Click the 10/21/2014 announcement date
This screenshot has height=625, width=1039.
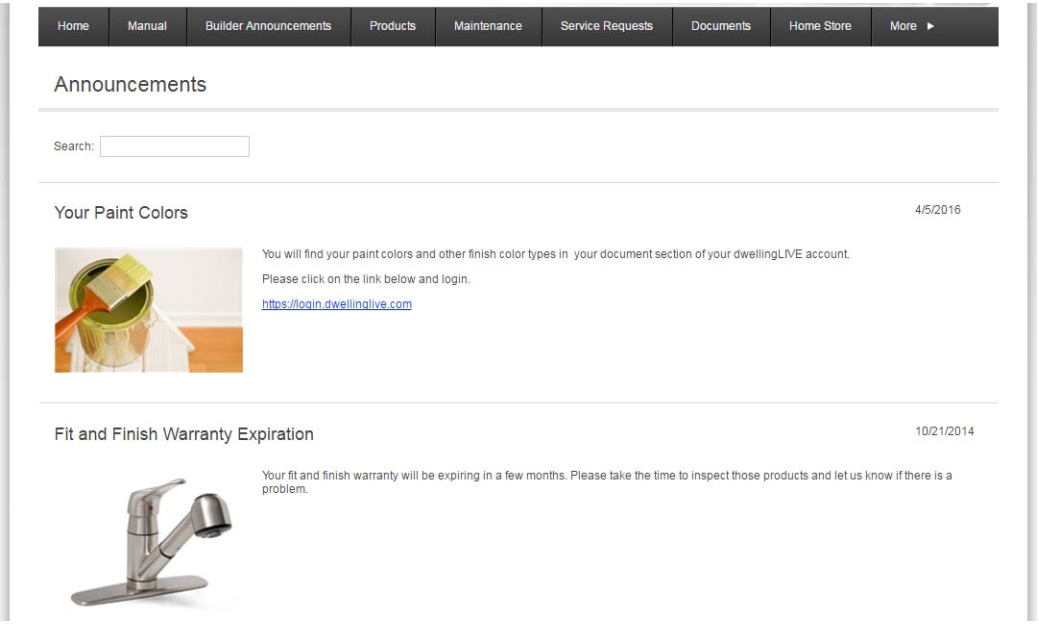tap(944, 431)
